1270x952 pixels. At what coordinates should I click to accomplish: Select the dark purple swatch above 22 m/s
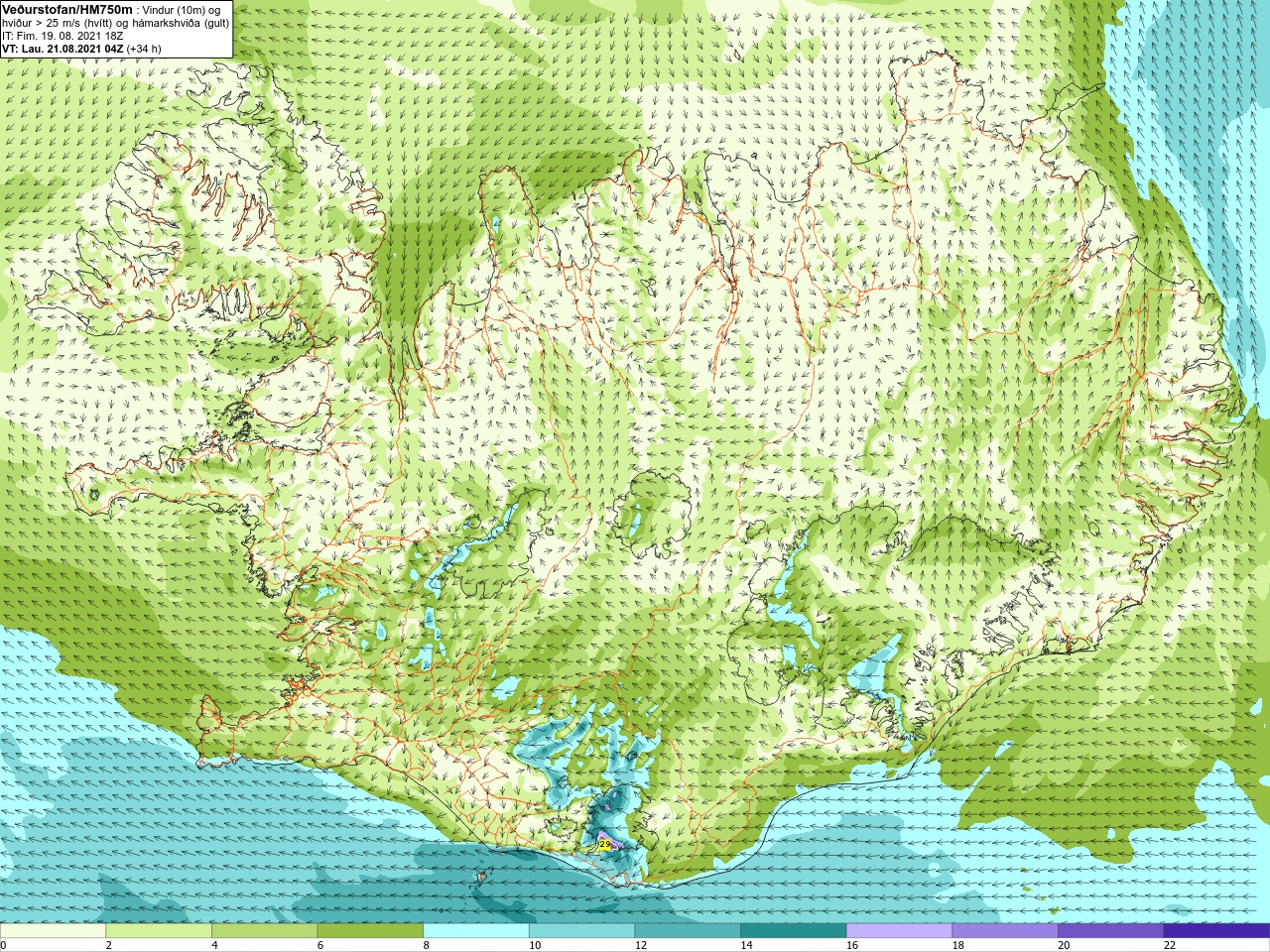click(1216, 931)
